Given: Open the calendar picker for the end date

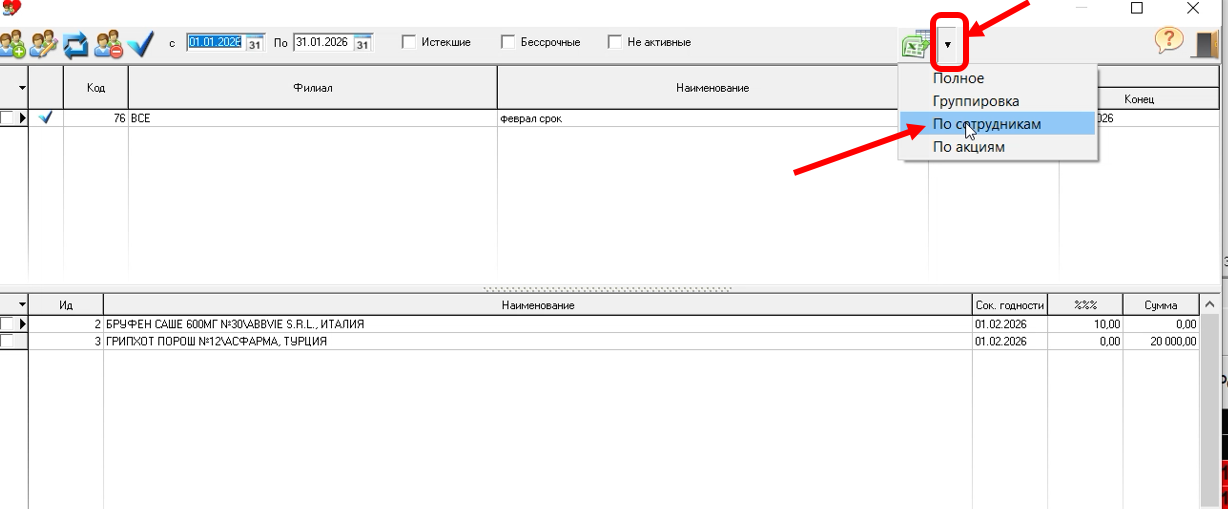Looking at the screenshot, I should click(363, 43).
